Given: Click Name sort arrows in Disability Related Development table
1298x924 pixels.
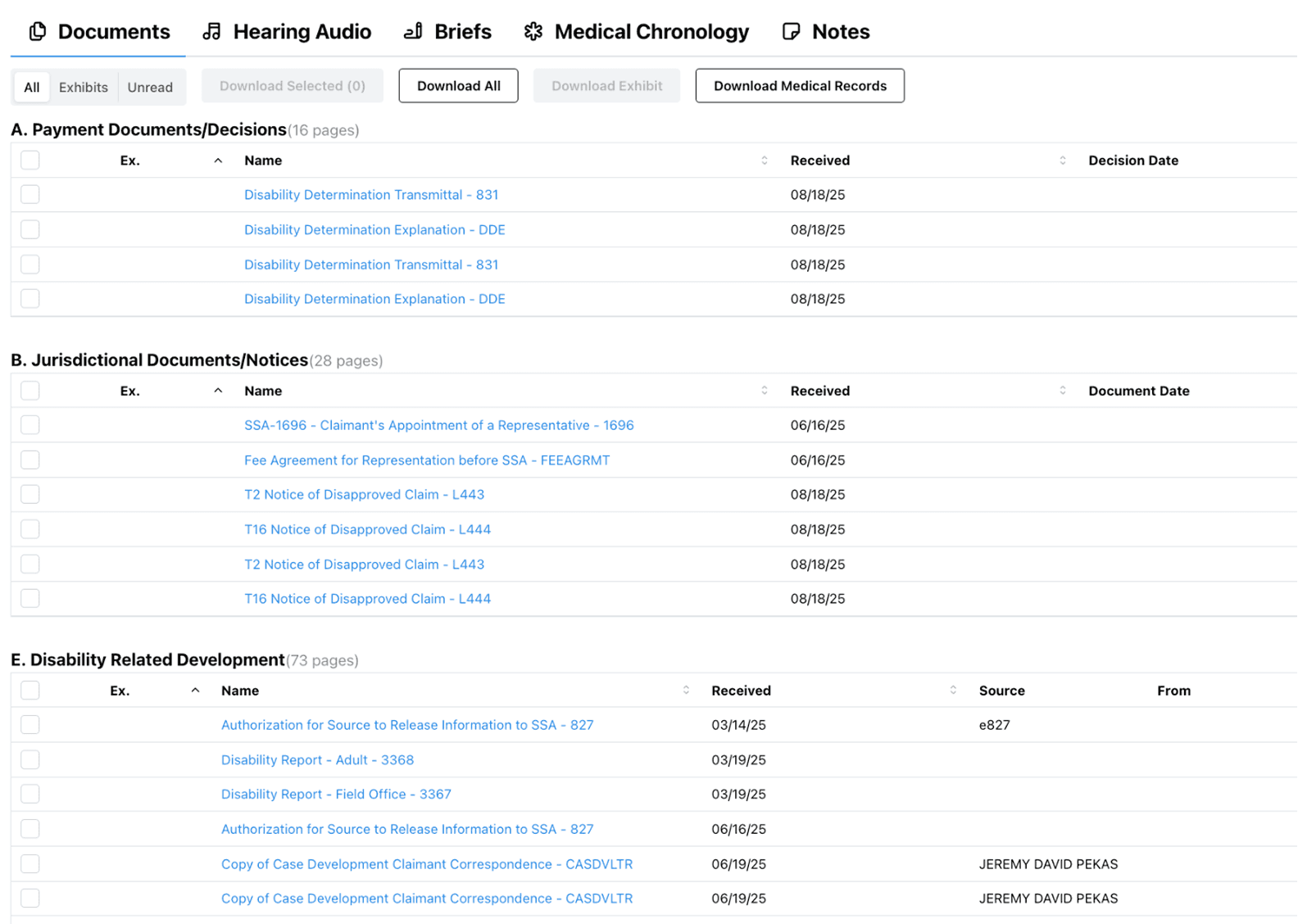Looking at the screenshot, I should click(686, 691).
